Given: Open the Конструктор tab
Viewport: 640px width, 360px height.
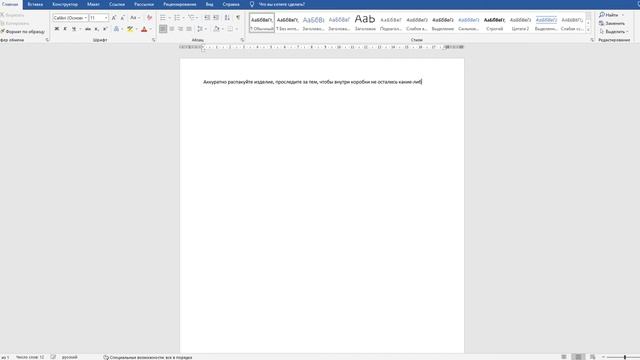Looking at the screenshot, I should pos(65,4).
